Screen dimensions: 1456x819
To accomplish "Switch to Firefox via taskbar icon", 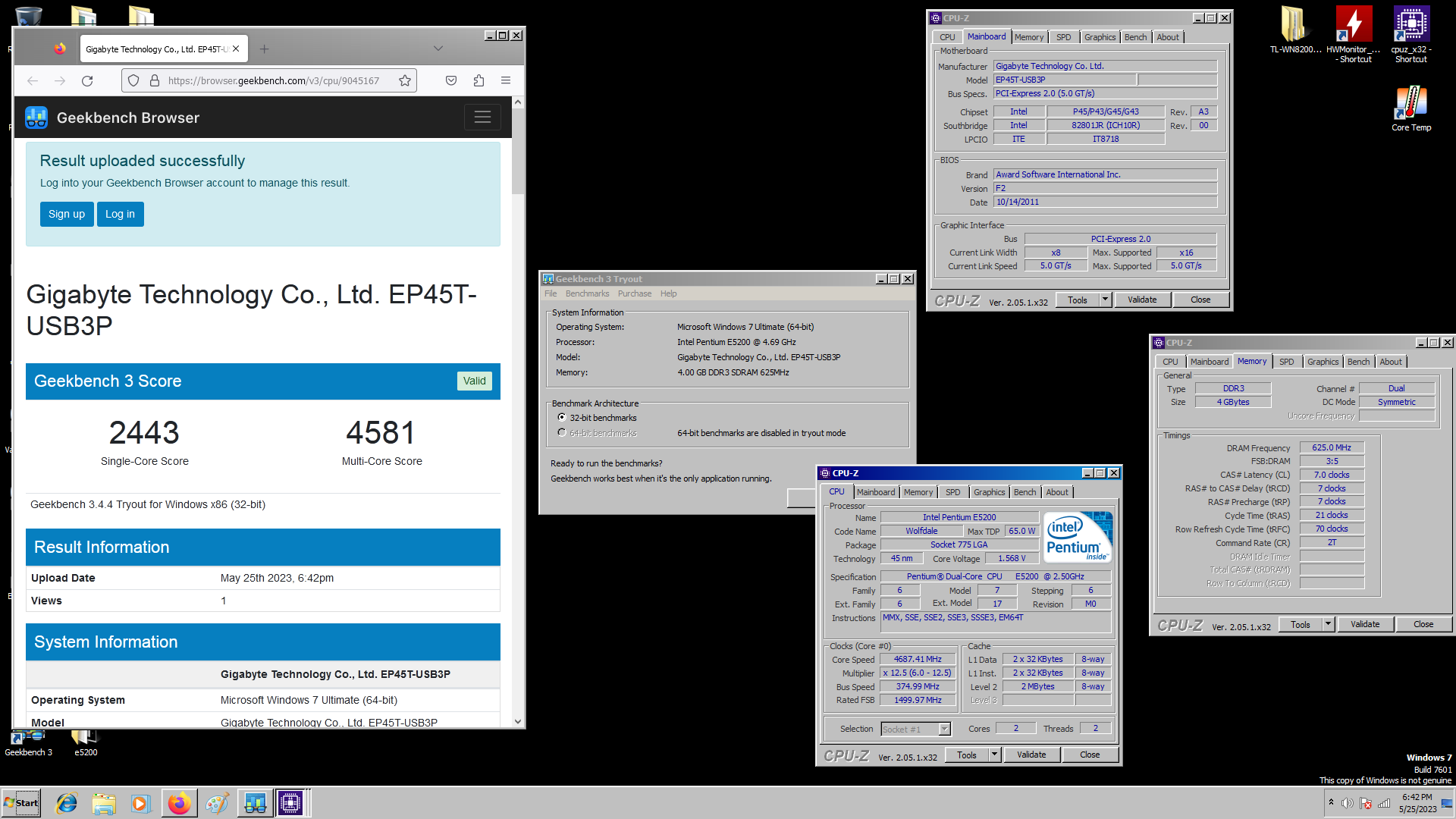I will pos(179,803).
